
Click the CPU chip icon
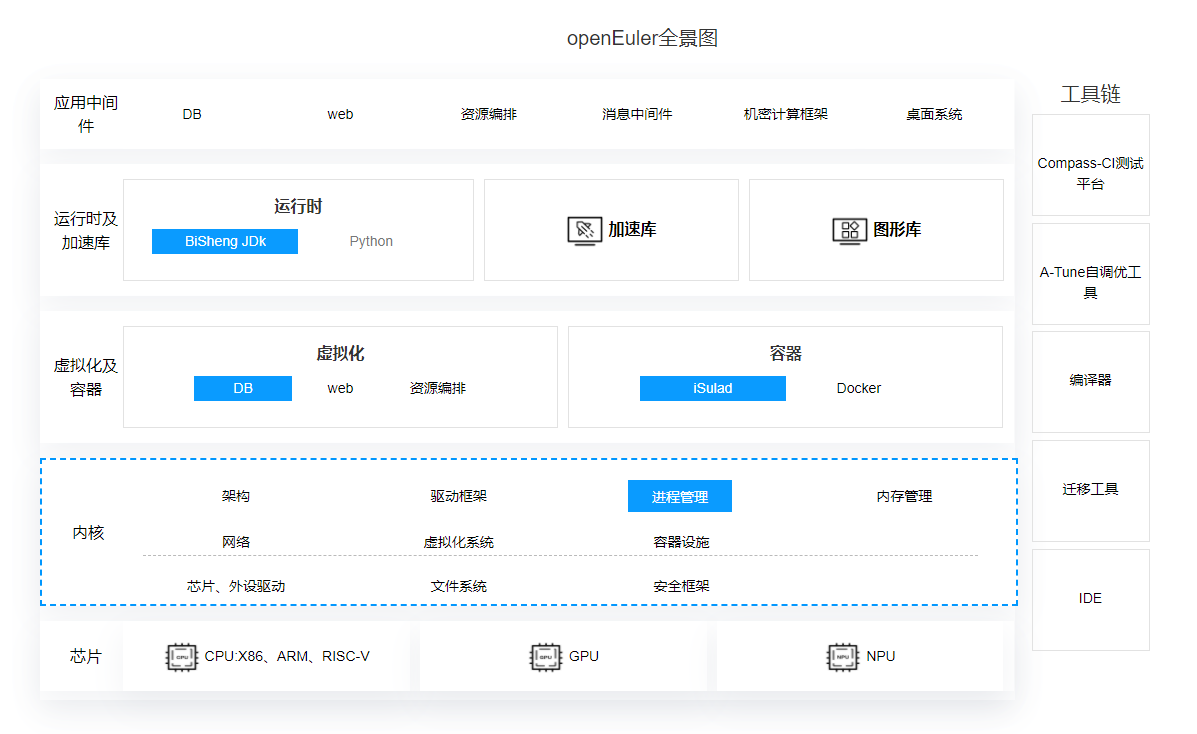coord(181,656)
